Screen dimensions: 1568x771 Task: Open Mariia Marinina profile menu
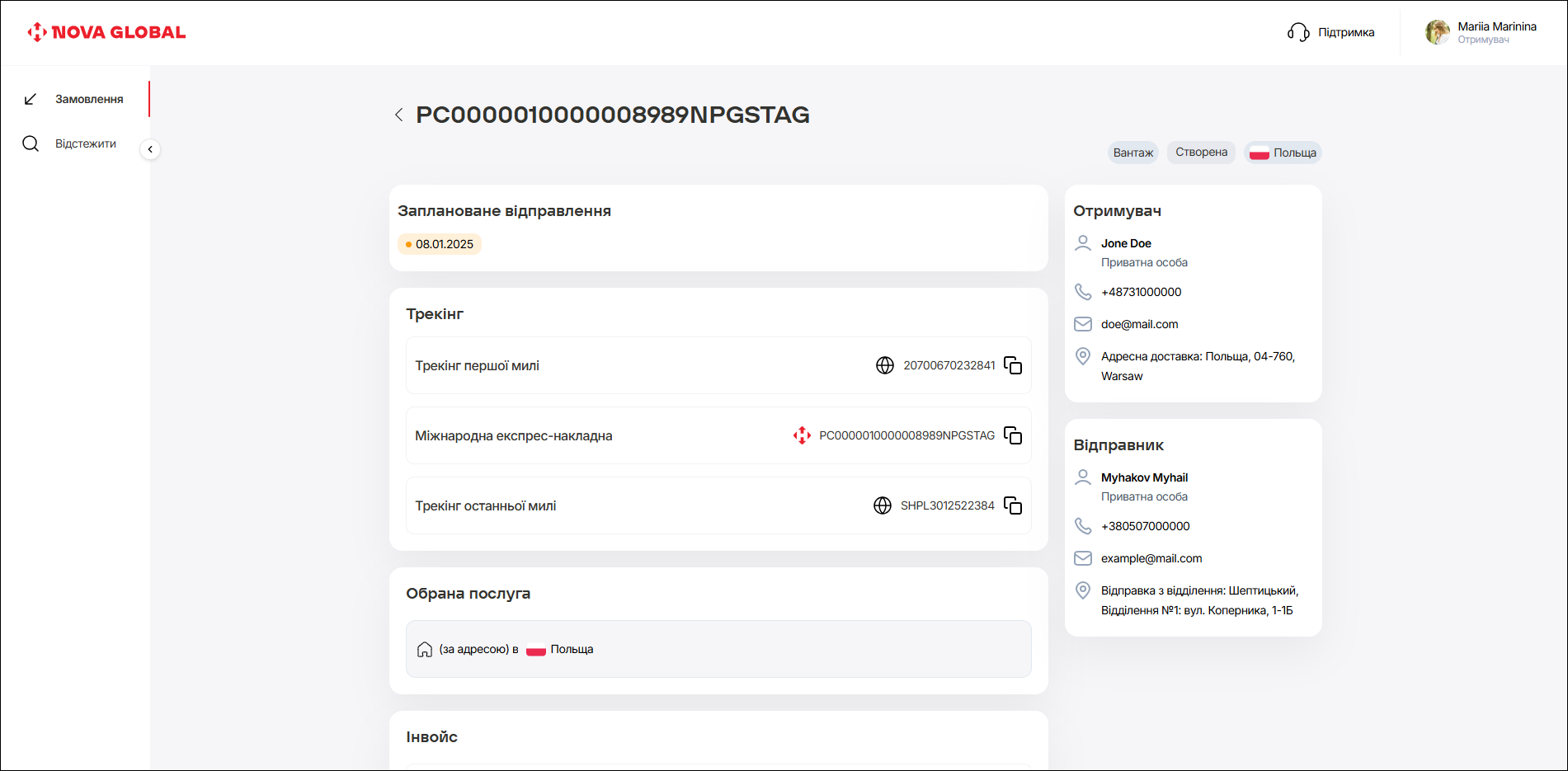[x=1481, y=32]
